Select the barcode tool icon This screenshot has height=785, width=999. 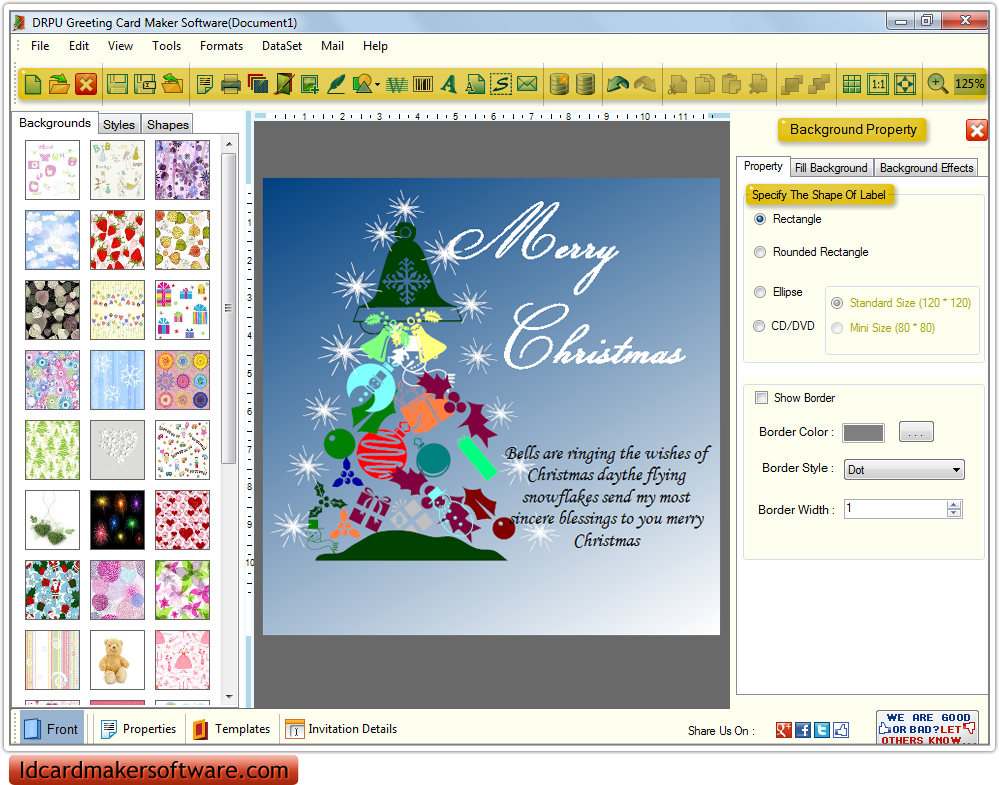point(423,85)
